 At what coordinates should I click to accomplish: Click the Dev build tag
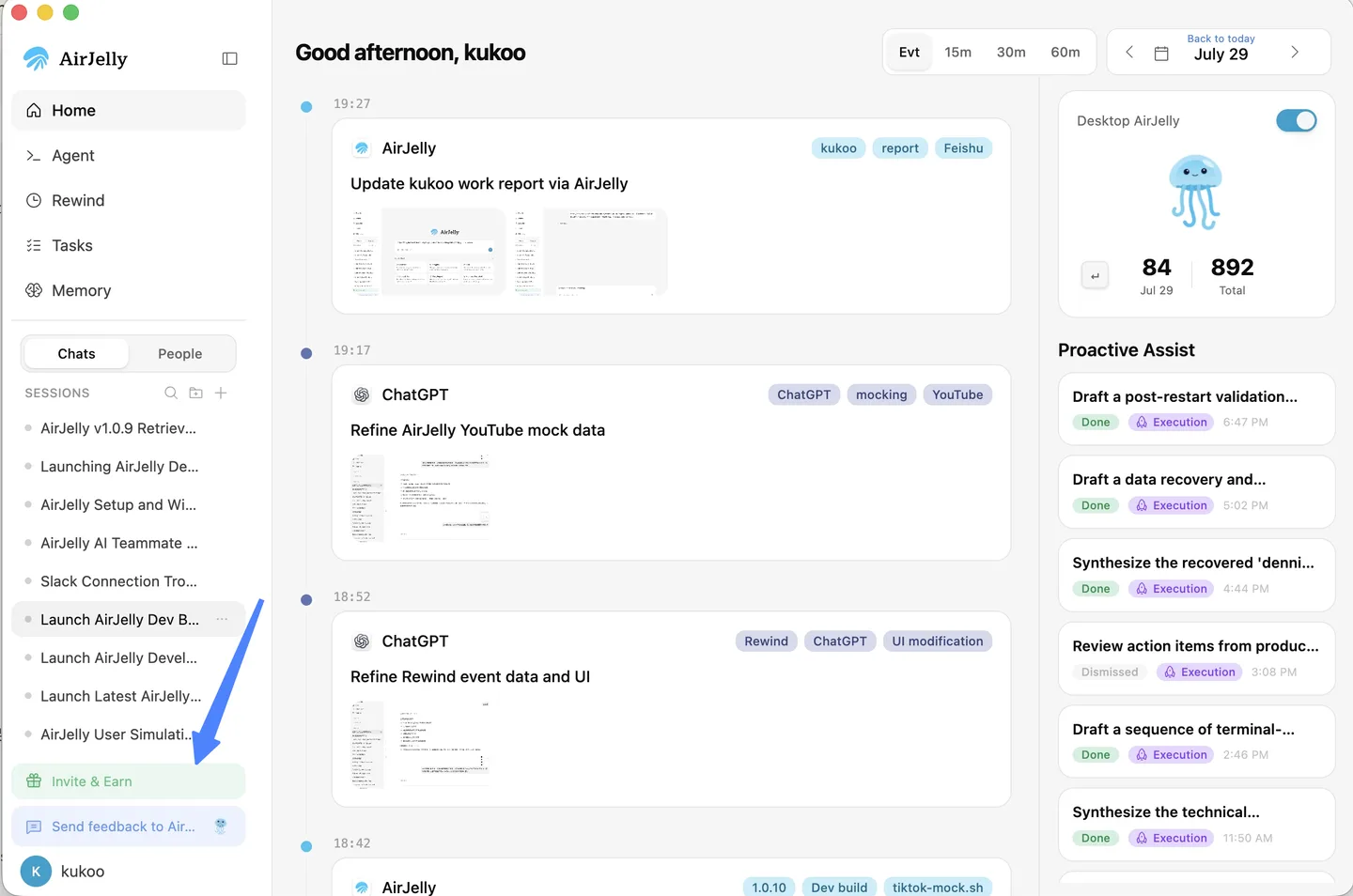(839, 888)
